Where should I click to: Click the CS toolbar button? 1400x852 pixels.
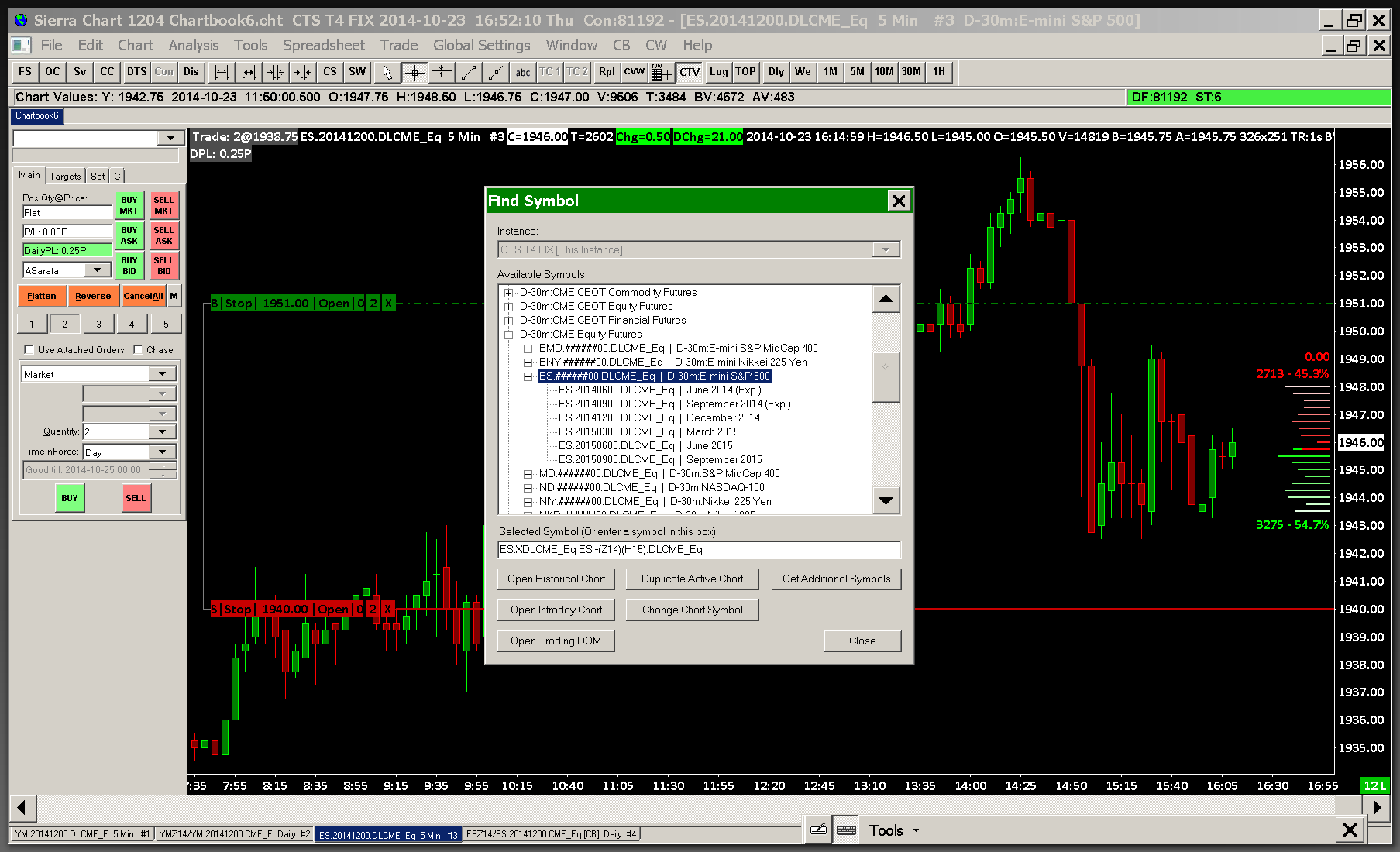[329, 72]
